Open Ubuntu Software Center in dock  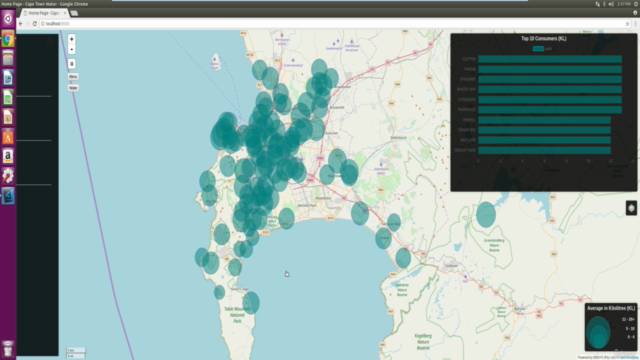(8, 137)
